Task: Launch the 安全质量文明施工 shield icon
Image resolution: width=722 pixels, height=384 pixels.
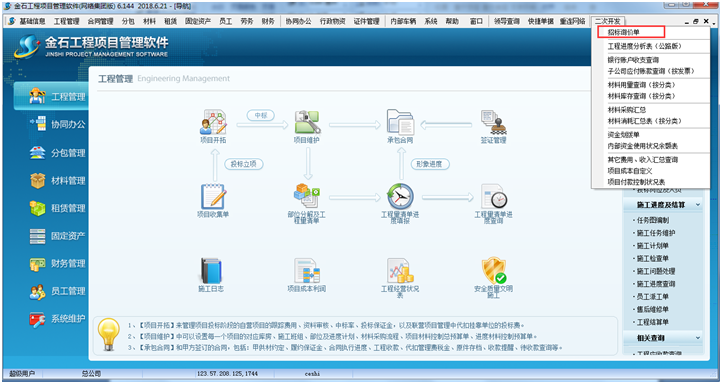Action: click(x=493, y=271)
